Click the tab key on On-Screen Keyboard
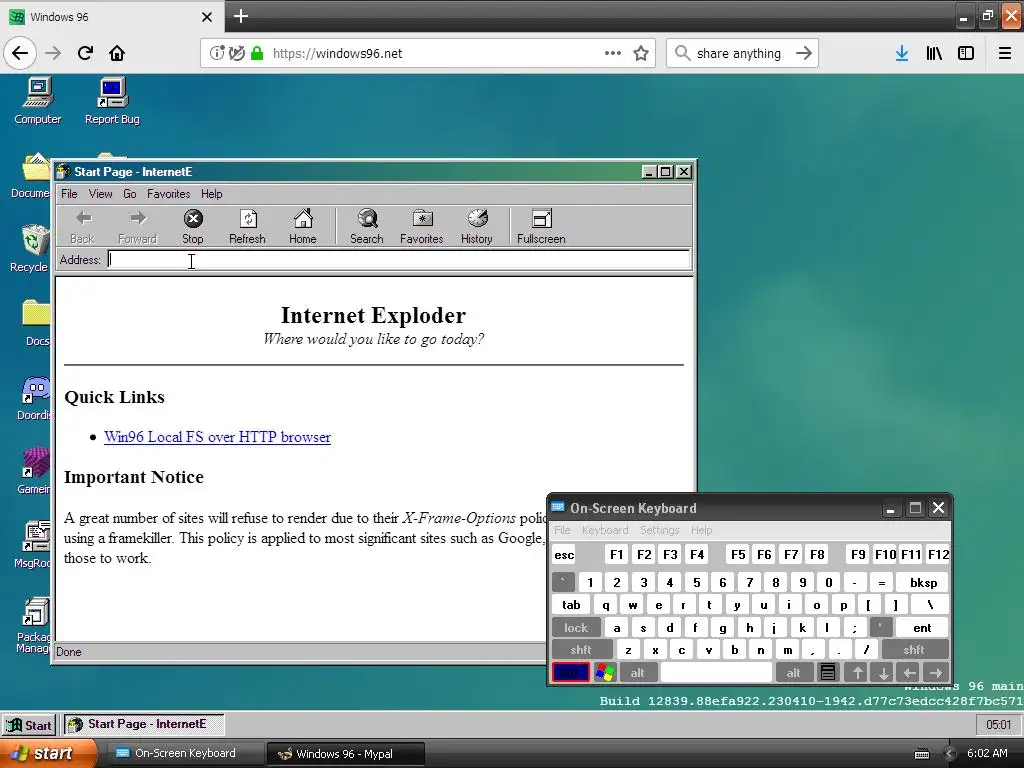Viewport: 1024px width, 768px height. [571, 605]
